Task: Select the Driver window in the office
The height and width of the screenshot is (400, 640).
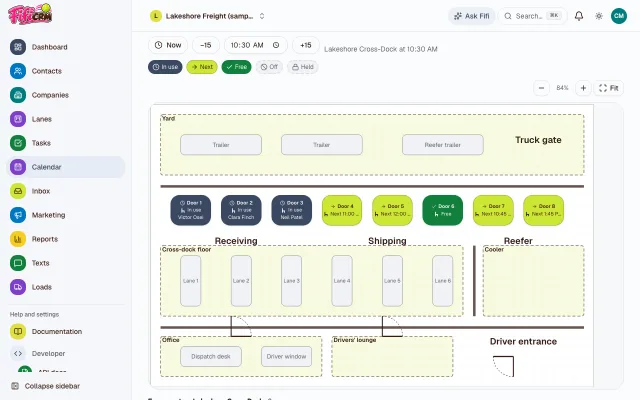Action: (287, 356)
